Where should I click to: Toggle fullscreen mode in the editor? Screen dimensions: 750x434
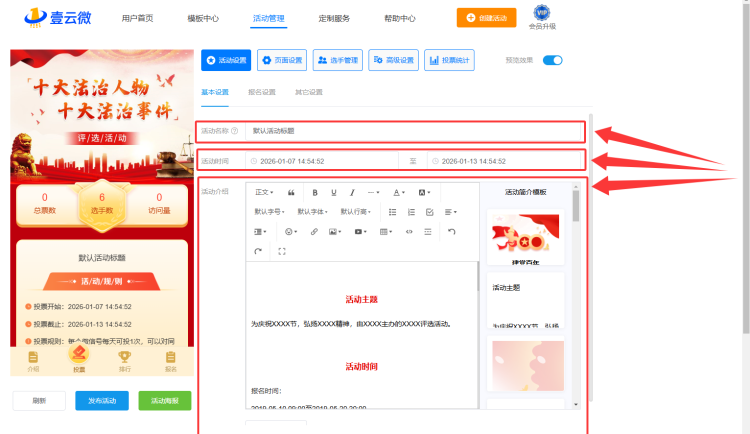(281, 251)
